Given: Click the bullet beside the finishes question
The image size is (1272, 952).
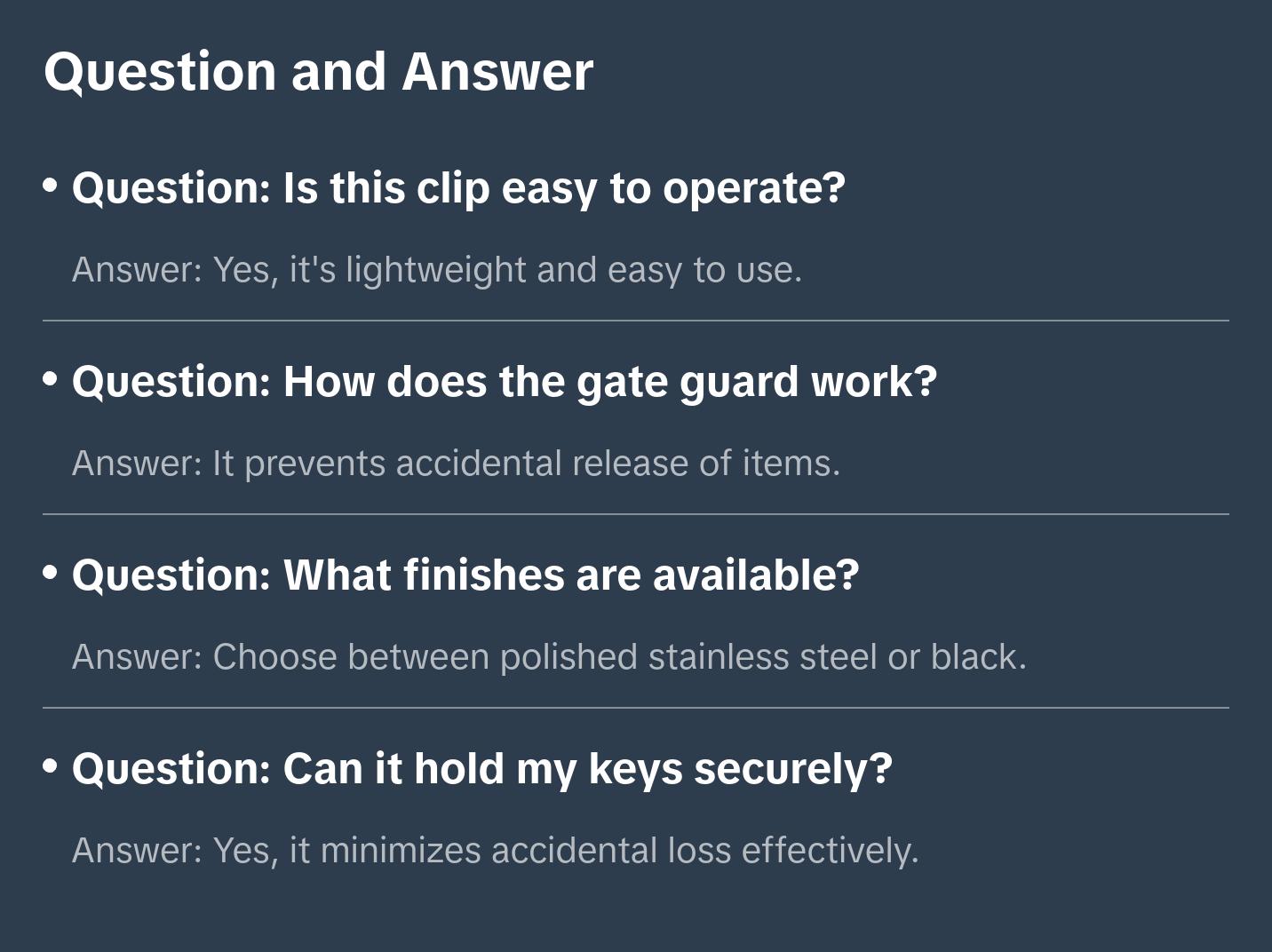Looking at the screenshot, I should click(x=51, y=573).
